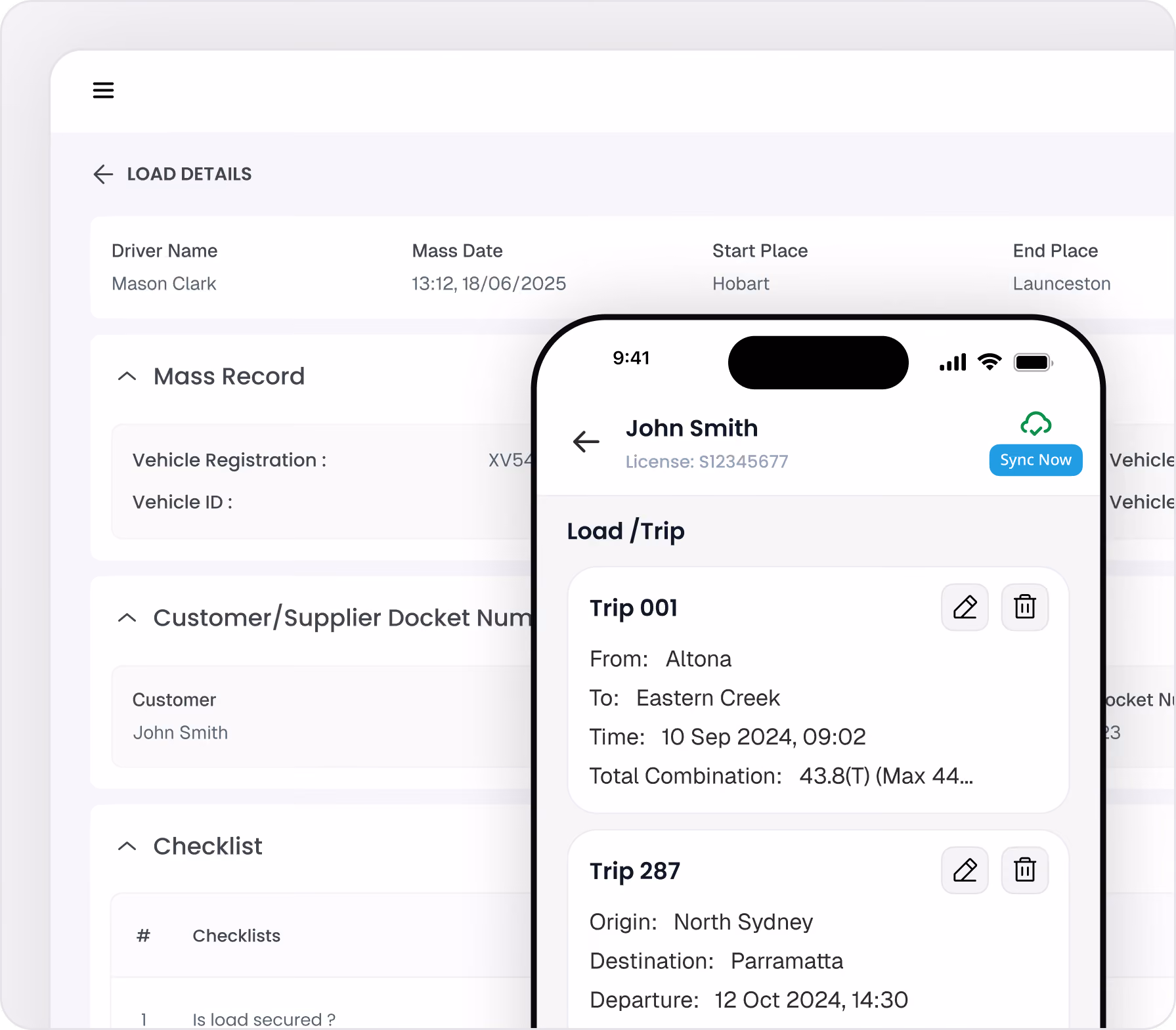Click the 'Is load secured ?' row

264,1019
